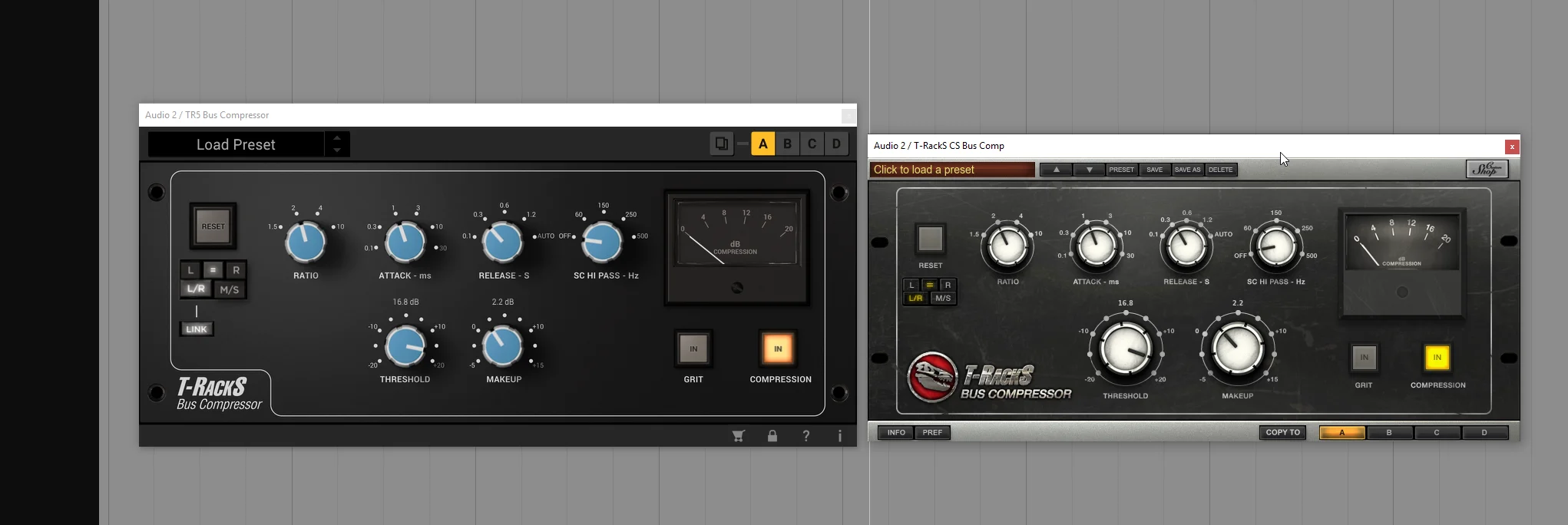Click the T-RackS dinosaur logo in CS Bus Comp
The height and width of the screenshot is (525, 1568).
point(932,377)
